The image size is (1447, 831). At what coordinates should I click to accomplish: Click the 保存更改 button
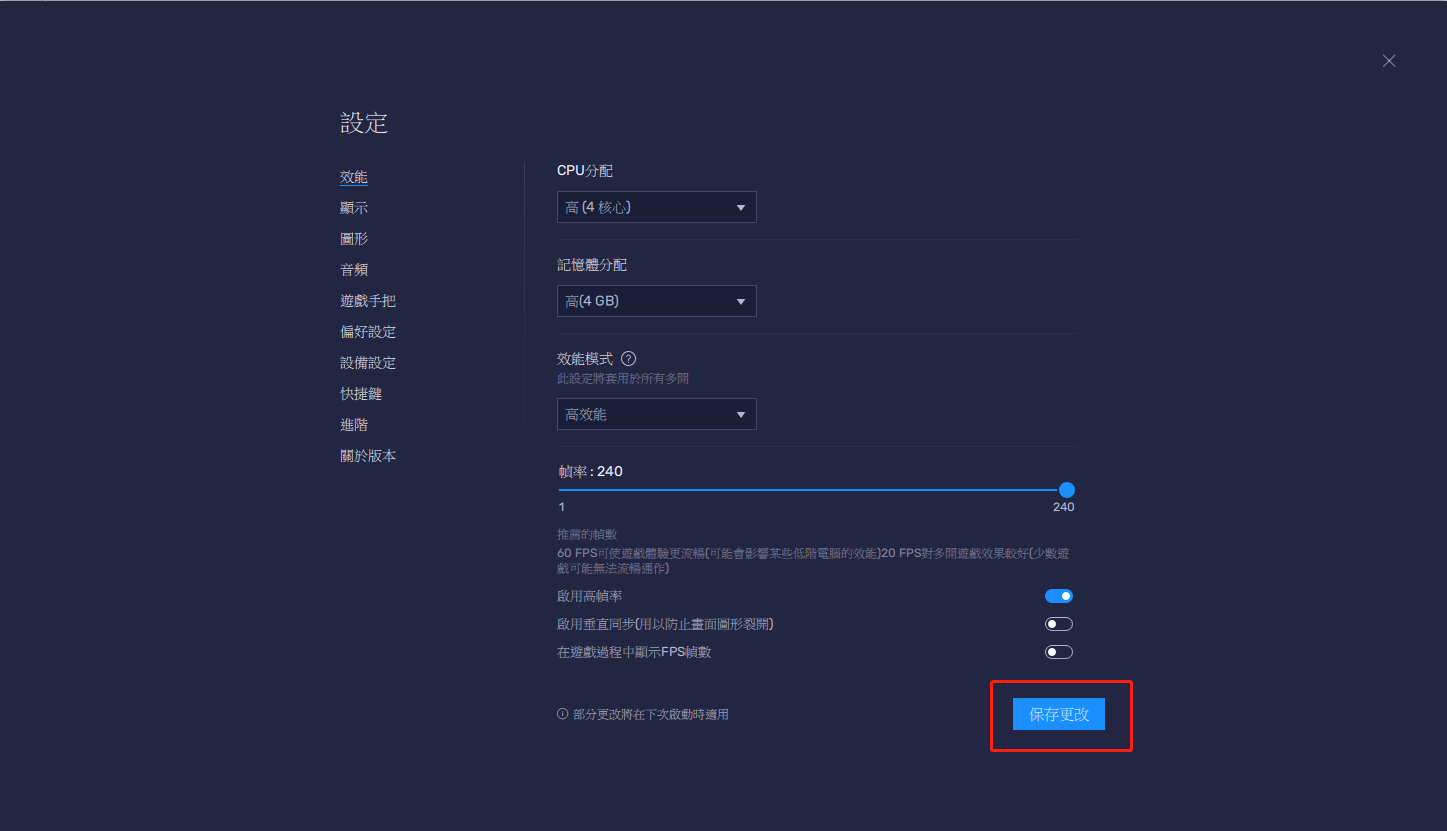click(x=1059, y=714)
